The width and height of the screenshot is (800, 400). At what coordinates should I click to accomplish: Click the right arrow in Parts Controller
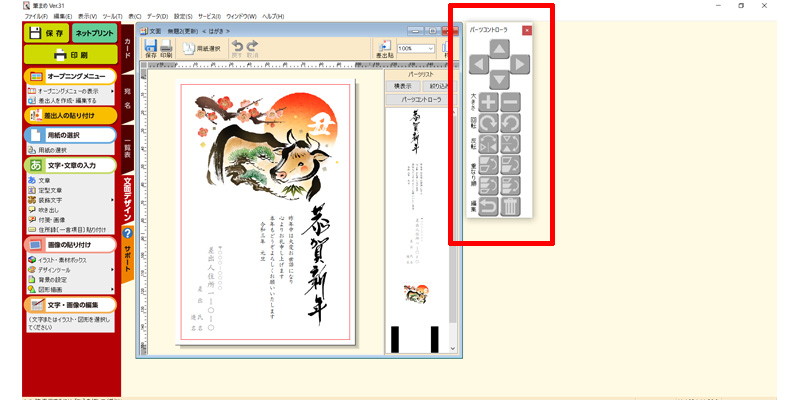pos(520,65)
